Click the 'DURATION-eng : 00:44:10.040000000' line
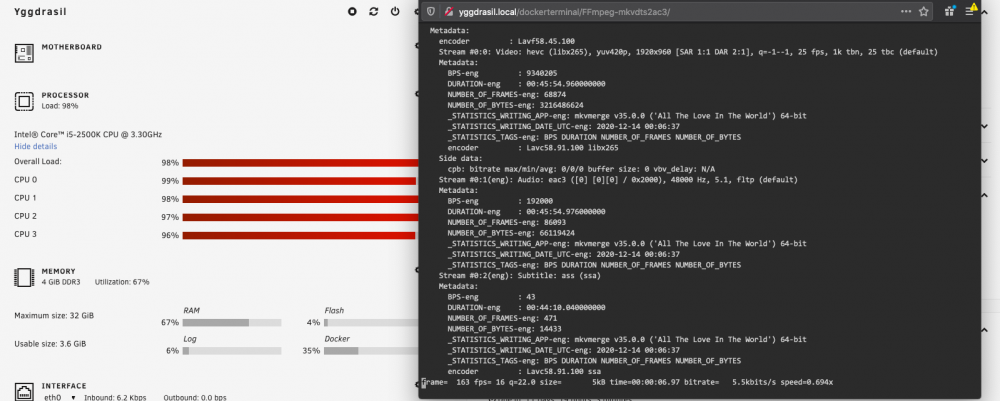Image resolution: width=1000 pixels, height=401 pixels. coord(526,307)
